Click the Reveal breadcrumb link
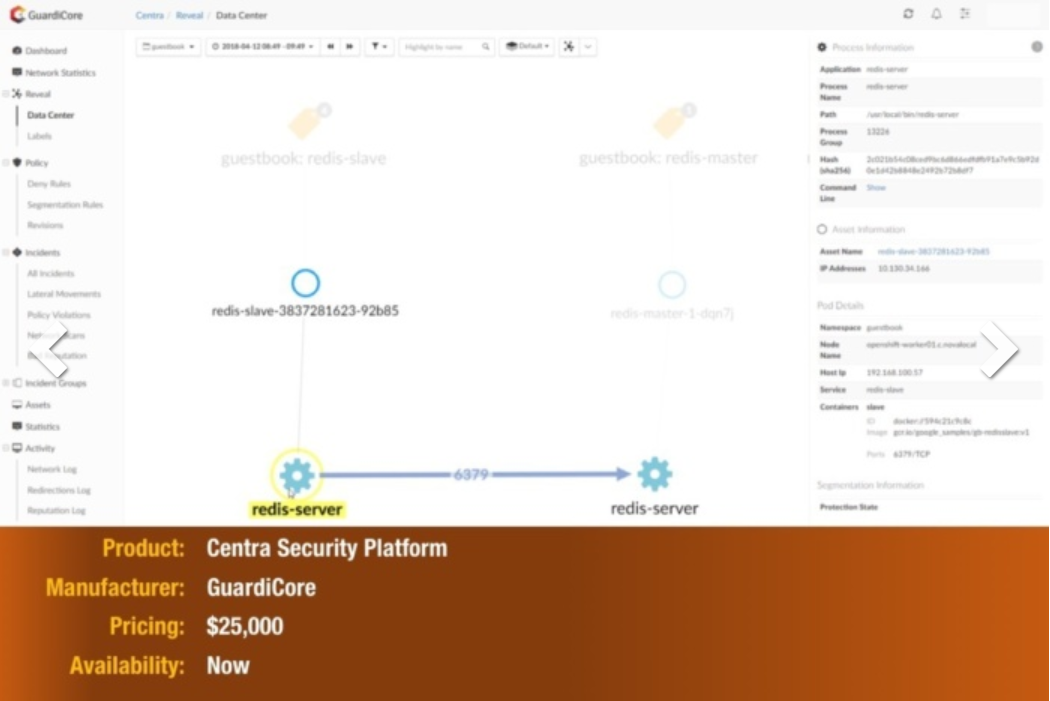1050x701 pixels. pyautogui.click(x=190, y=15)
